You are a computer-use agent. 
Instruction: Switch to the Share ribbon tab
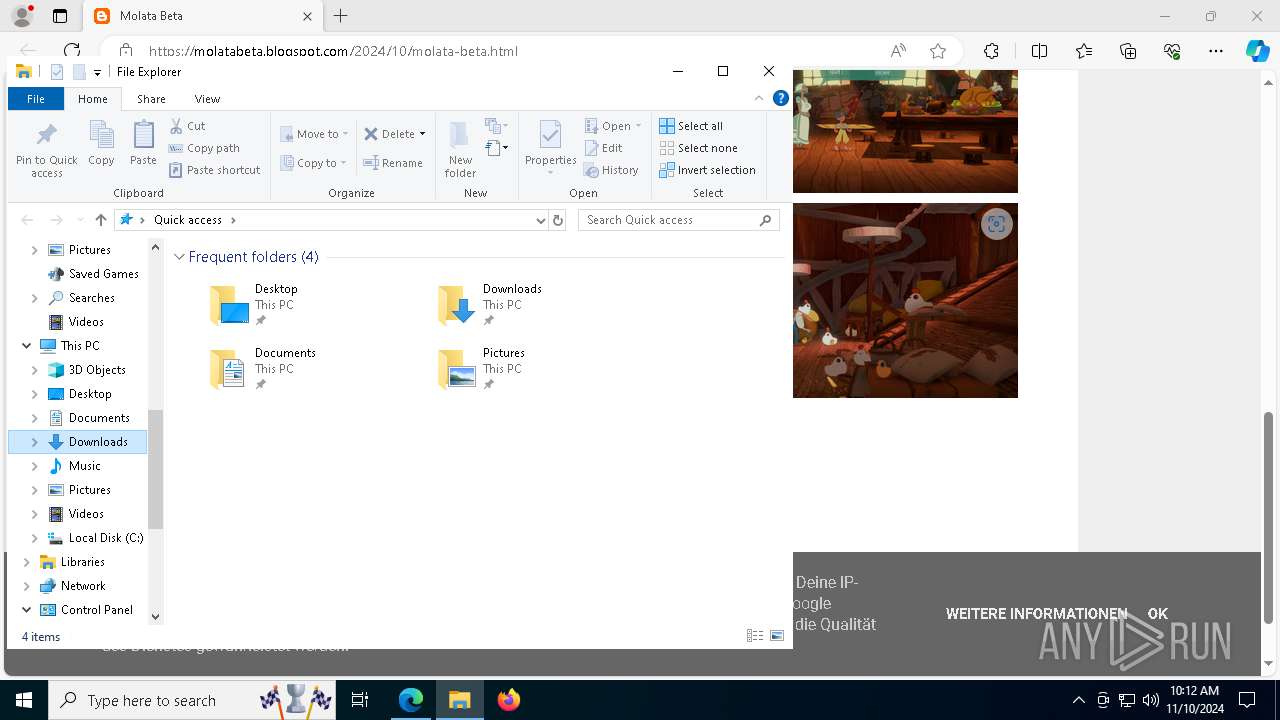(x=151, y=99)
